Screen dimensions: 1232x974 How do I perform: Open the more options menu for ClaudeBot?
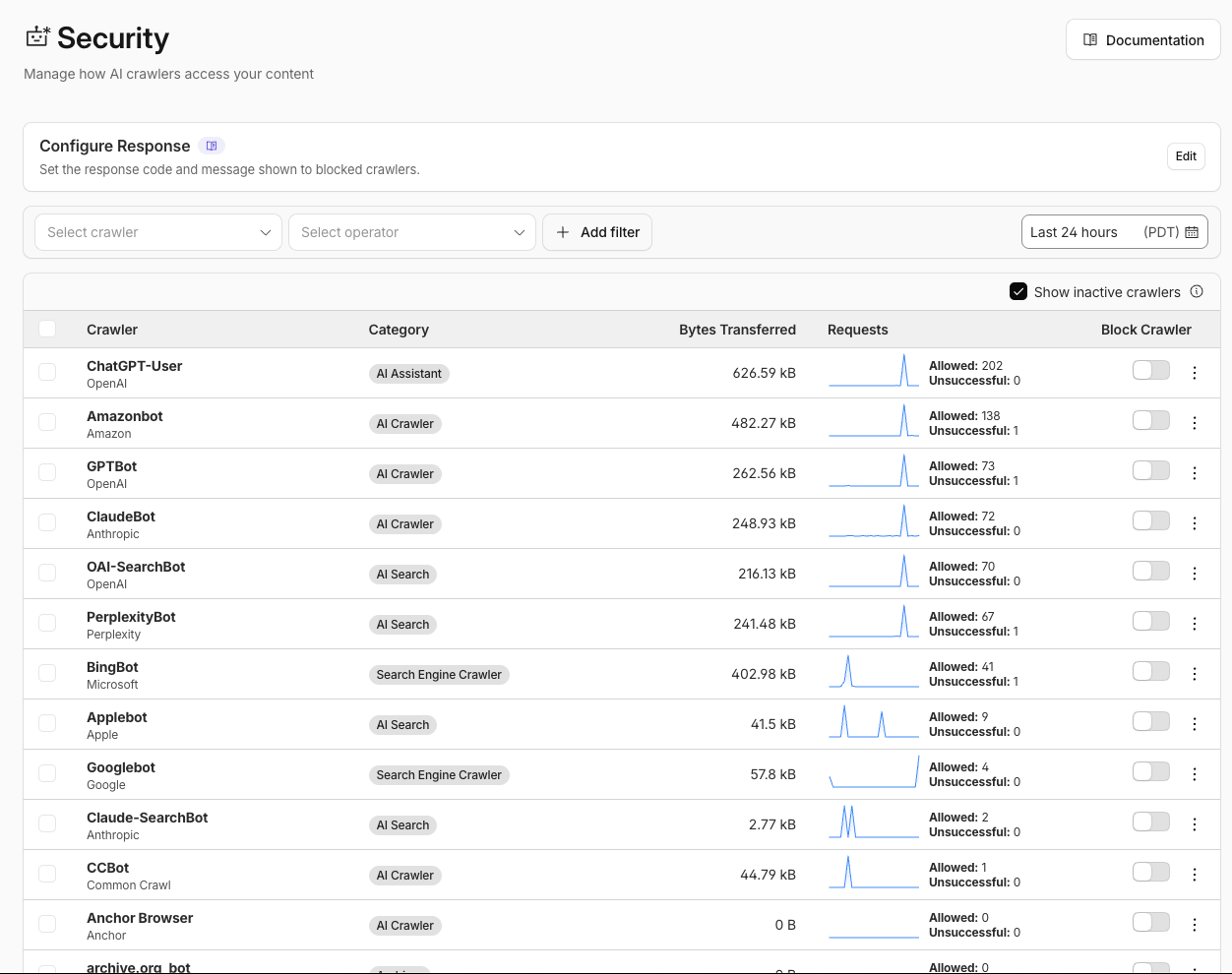click(1195, 523)
